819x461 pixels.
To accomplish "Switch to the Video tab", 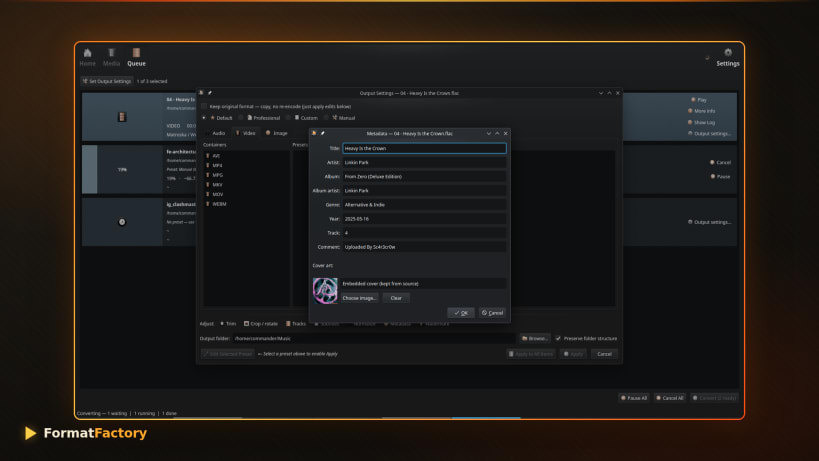I will [x=245, y=133].
